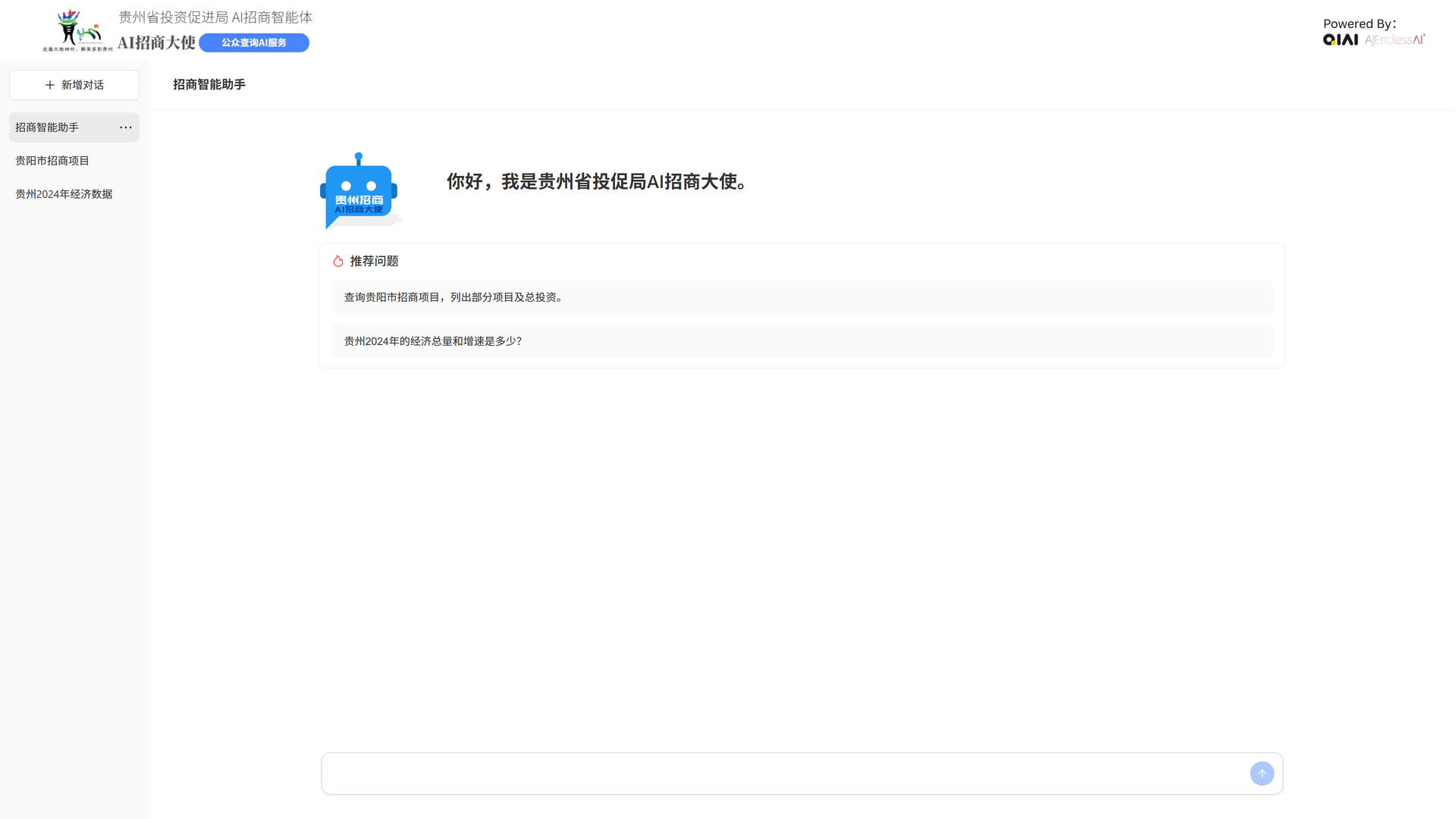Click the 招商智能助手 page title
Viewport: 1456px width, 819px height.
click(209, 84)
